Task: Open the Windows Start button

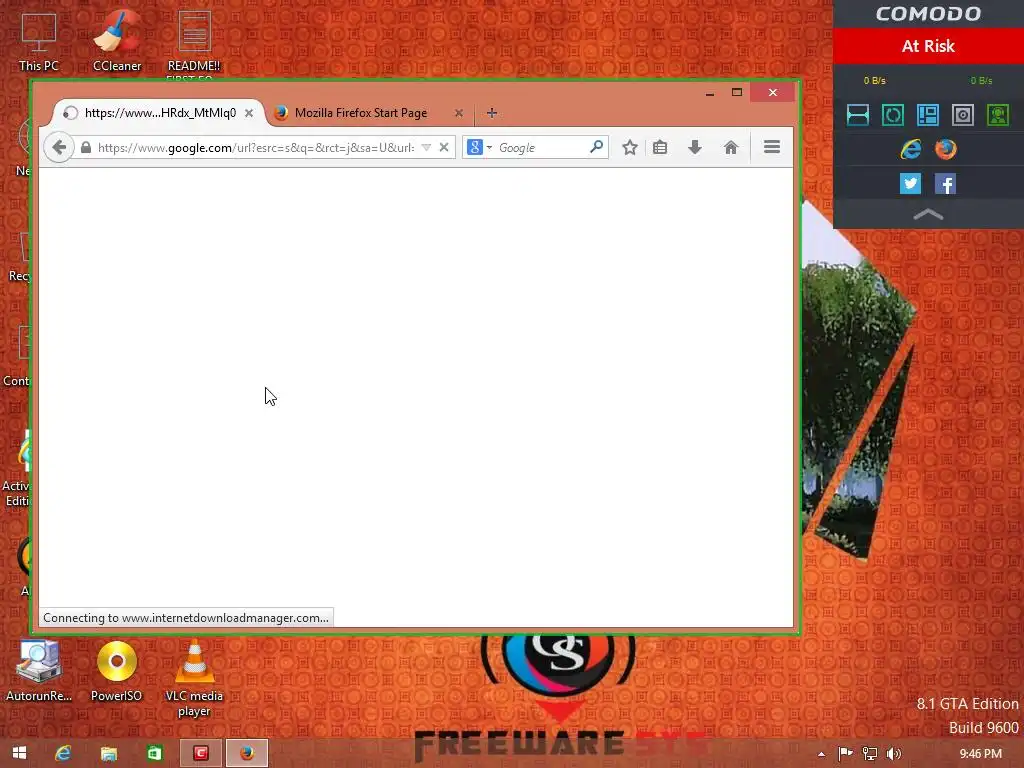Action: (x=20, y=753)
